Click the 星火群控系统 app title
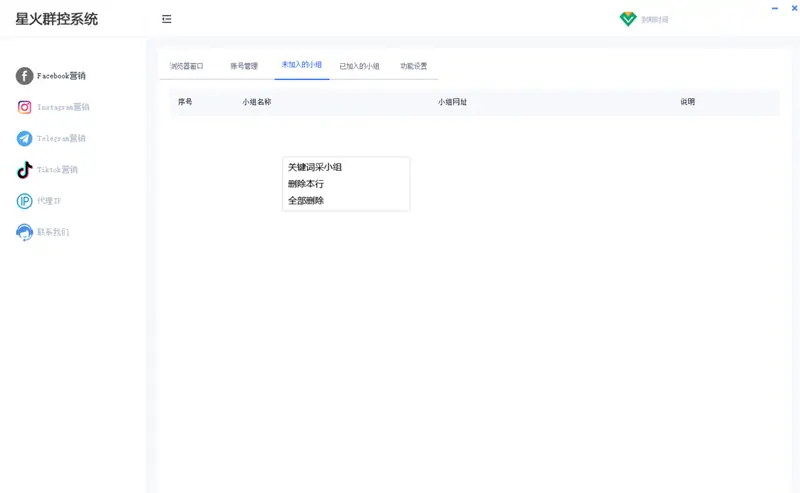 [57, 19]
